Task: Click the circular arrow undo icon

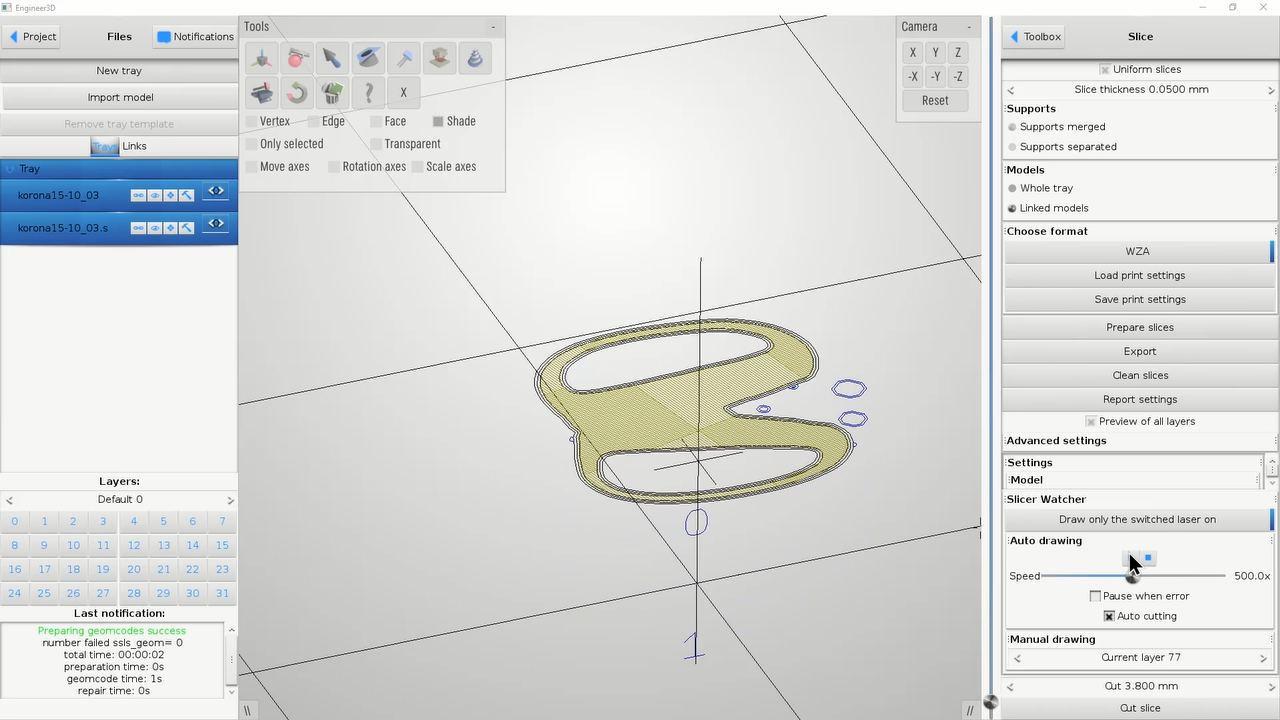Action: pos(297,93)
